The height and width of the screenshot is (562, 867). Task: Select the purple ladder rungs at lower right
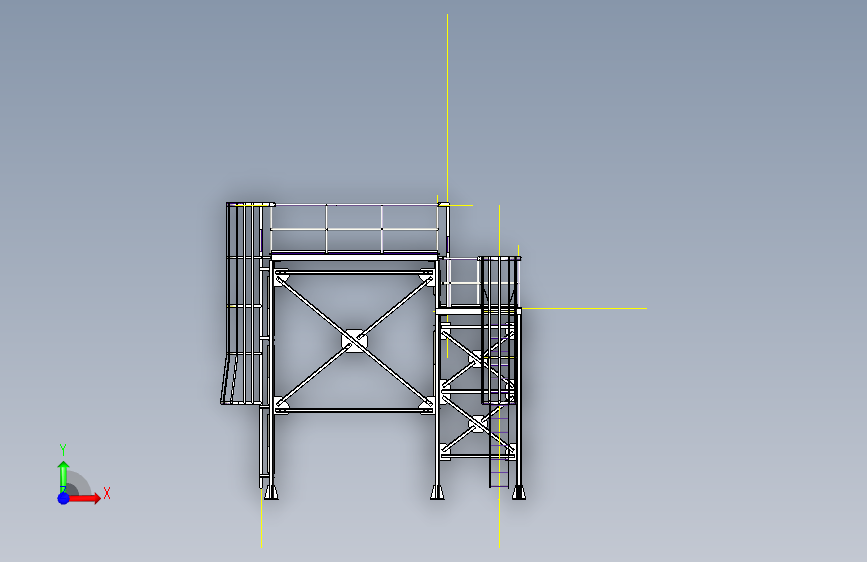click(499, 447)
